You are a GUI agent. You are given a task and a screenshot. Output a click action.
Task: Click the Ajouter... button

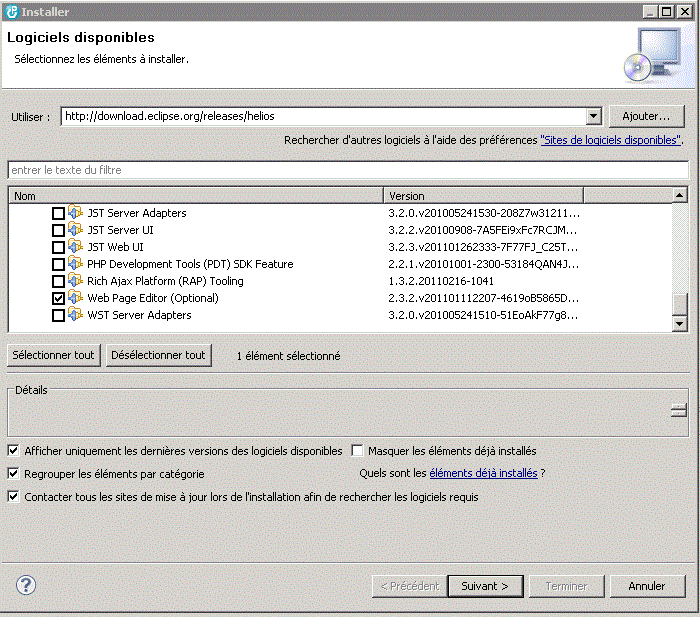646,117
